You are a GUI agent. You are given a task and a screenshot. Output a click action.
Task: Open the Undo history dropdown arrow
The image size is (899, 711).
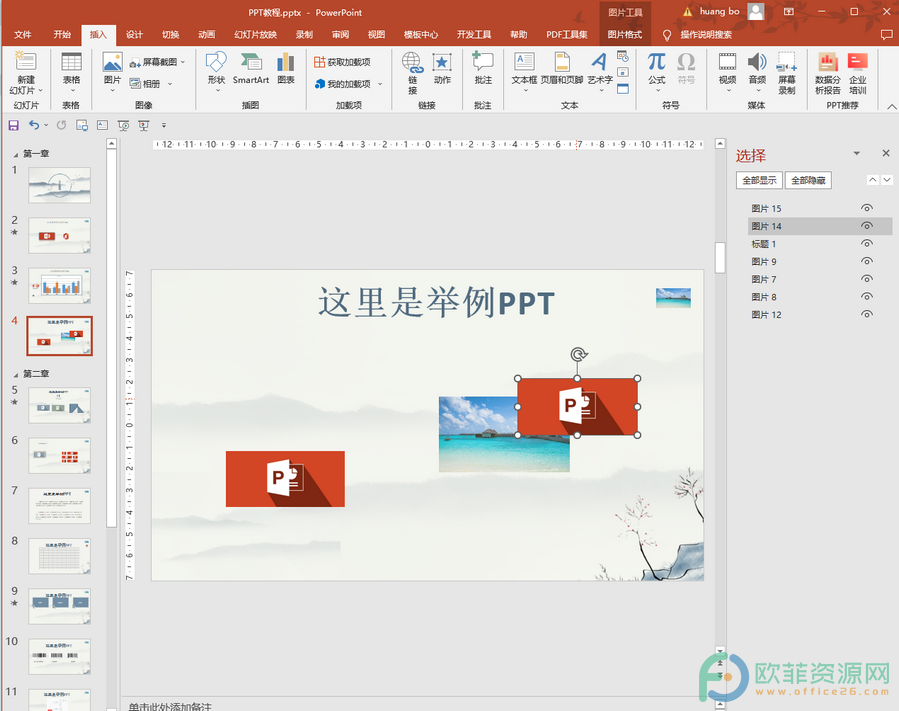coord(46,125)
